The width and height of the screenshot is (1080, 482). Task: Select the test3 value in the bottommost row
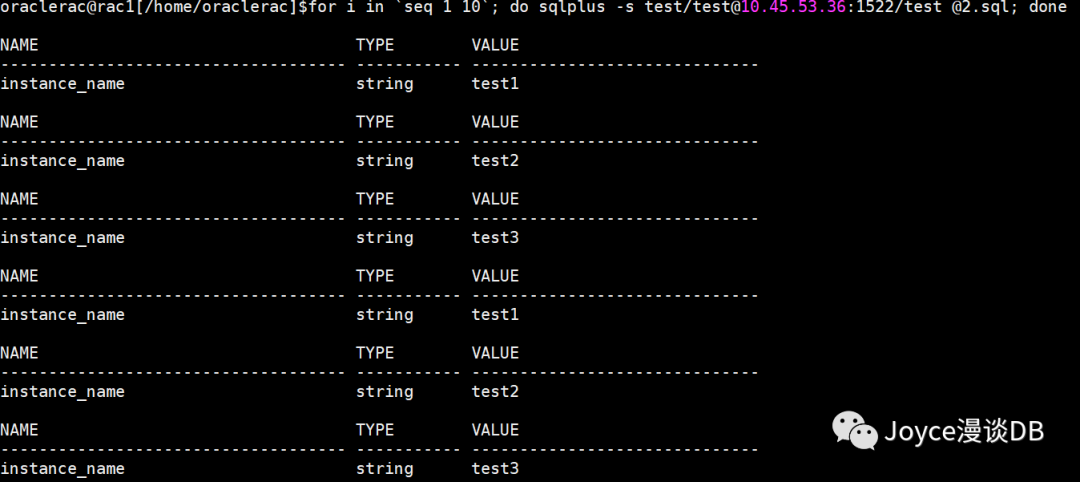click(495, 469)
